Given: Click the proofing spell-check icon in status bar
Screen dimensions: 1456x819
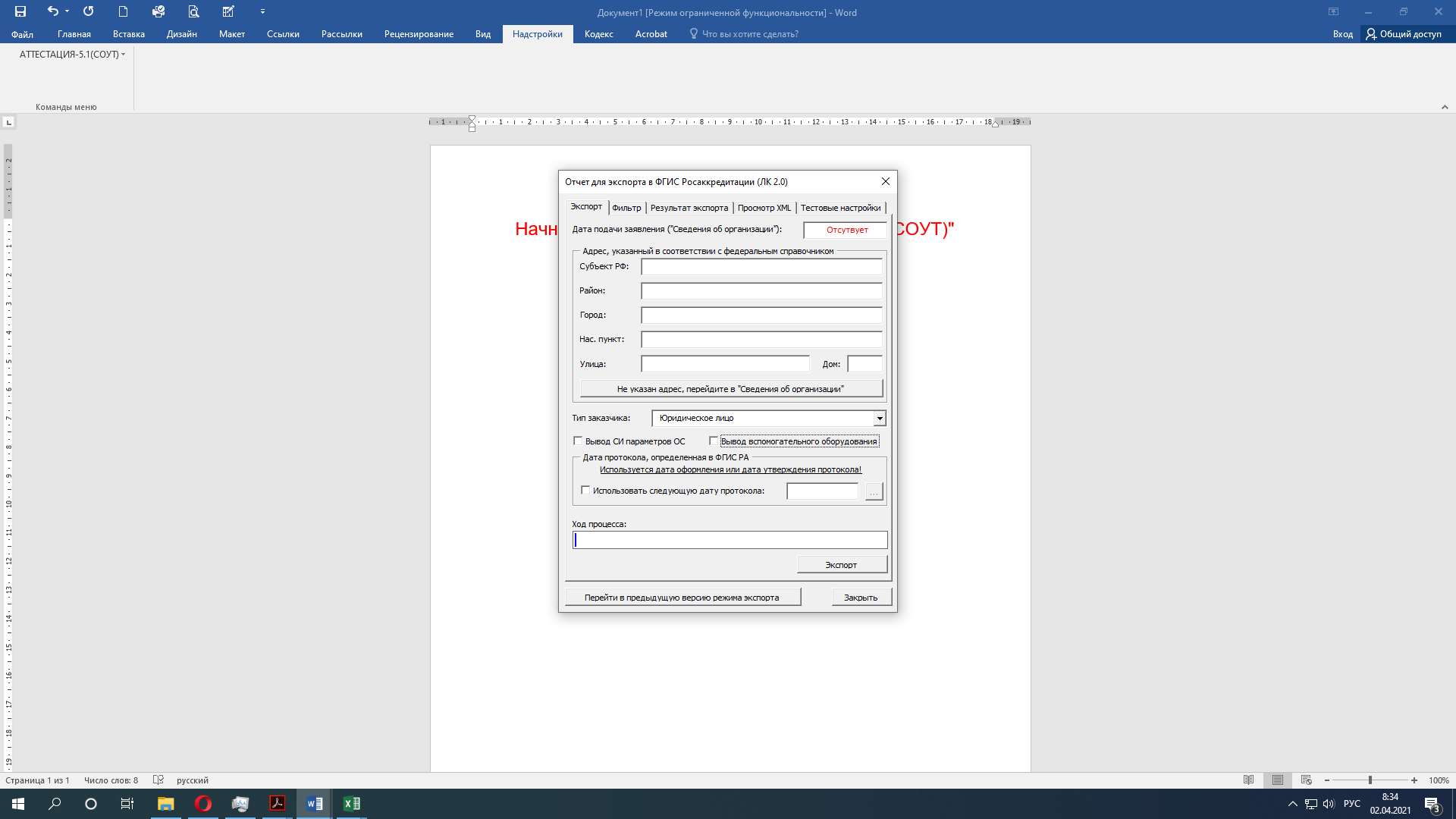Looking at the screenshot, I should point(158,780).
